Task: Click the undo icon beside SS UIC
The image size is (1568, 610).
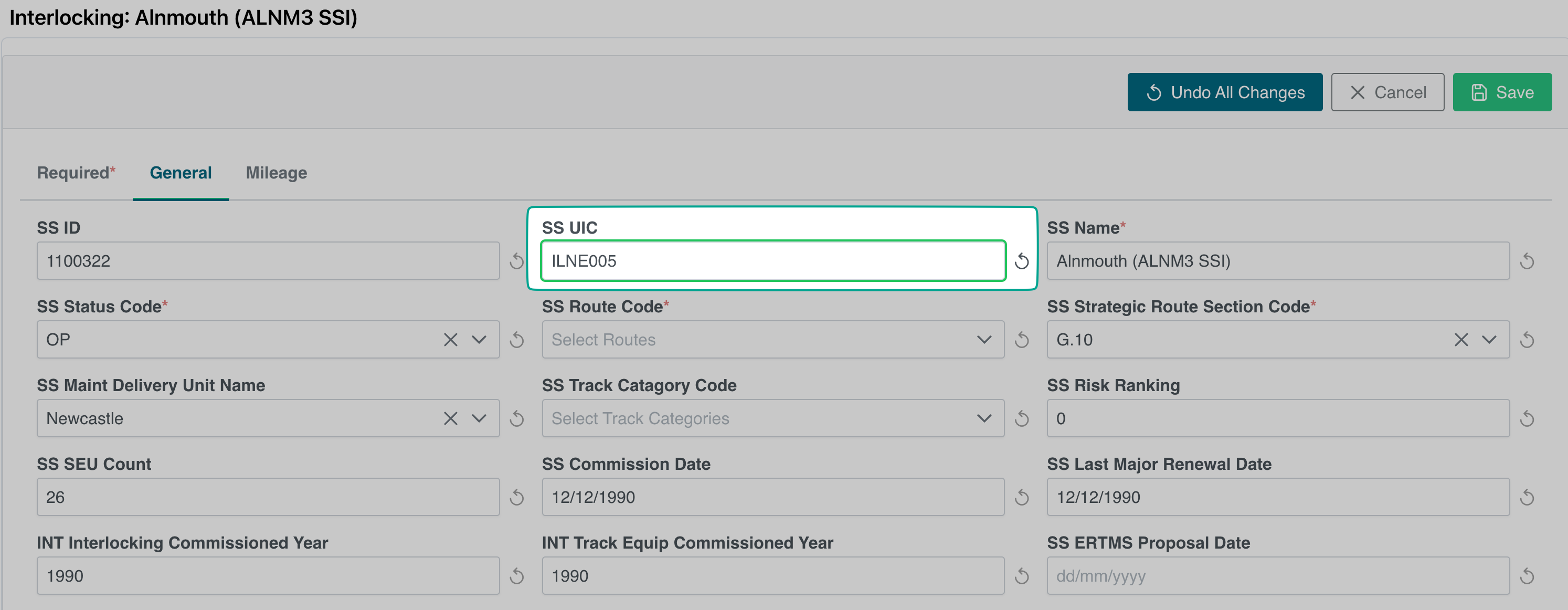Action: tap(1022, 261)
